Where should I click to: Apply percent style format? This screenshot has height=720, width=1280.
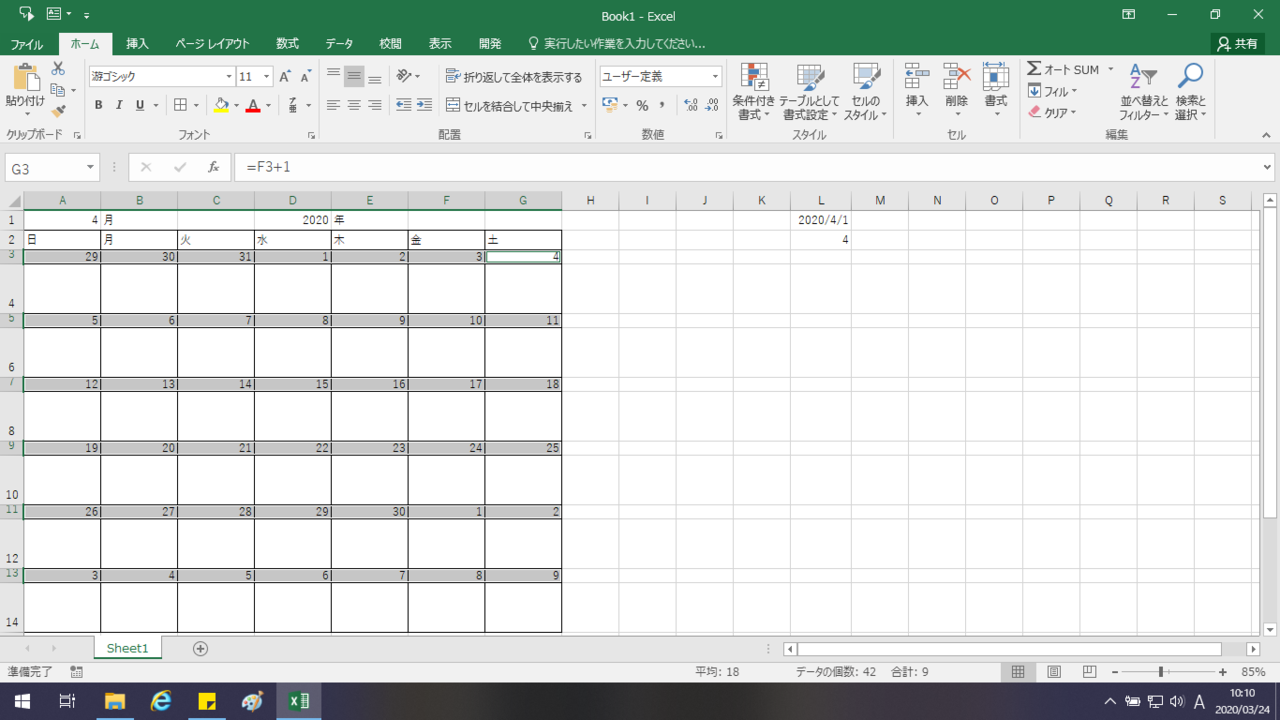pyautogui.click(x=642, y=105)
